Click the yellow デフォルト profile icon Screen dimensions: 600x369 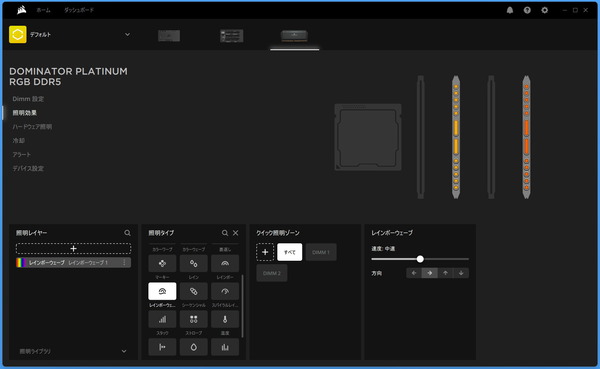pos(18,34)
